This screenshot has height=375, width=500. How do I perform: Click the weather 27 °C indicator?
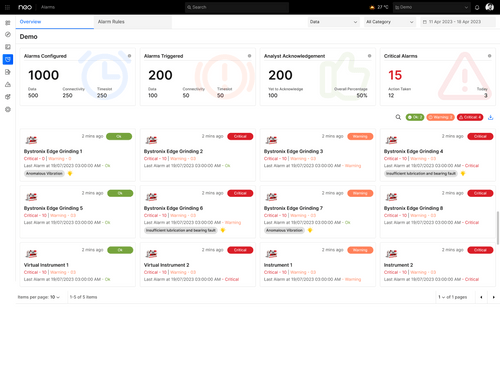click(x=379, y=7)
